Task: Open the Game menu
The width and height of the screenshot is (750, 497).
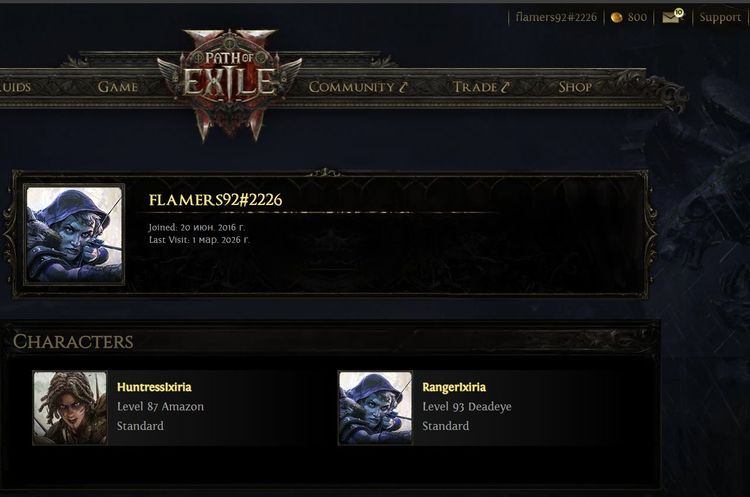Action: click(118, 87)
